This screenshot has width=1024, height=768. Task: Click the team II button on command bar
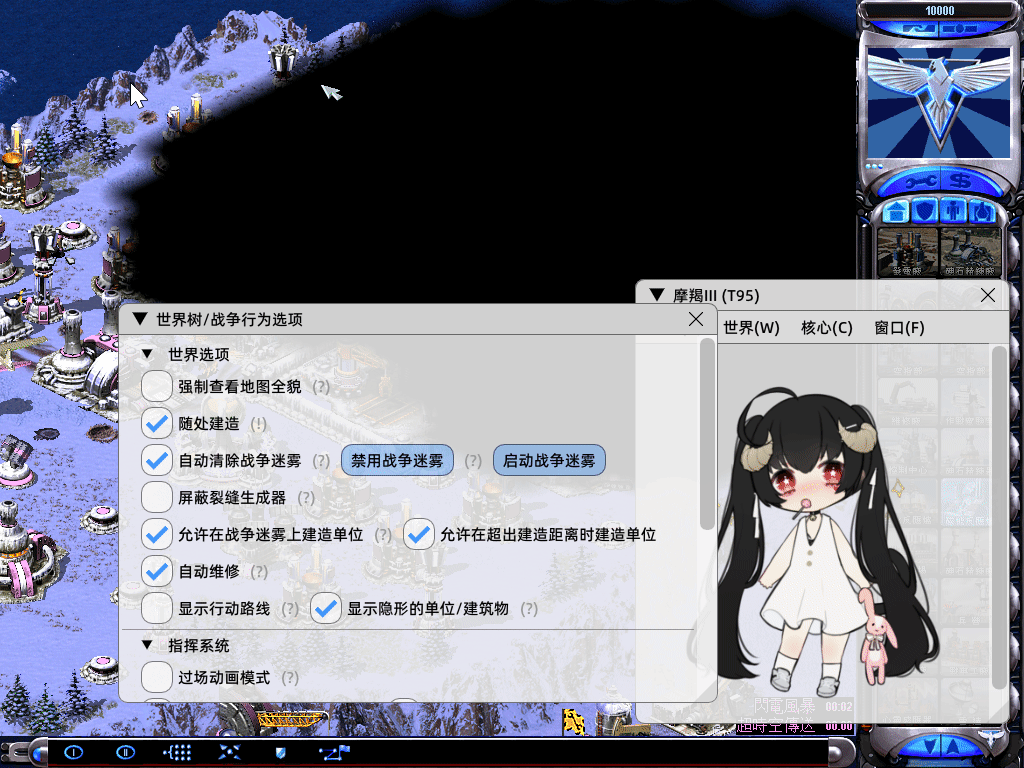coord(125,753)
